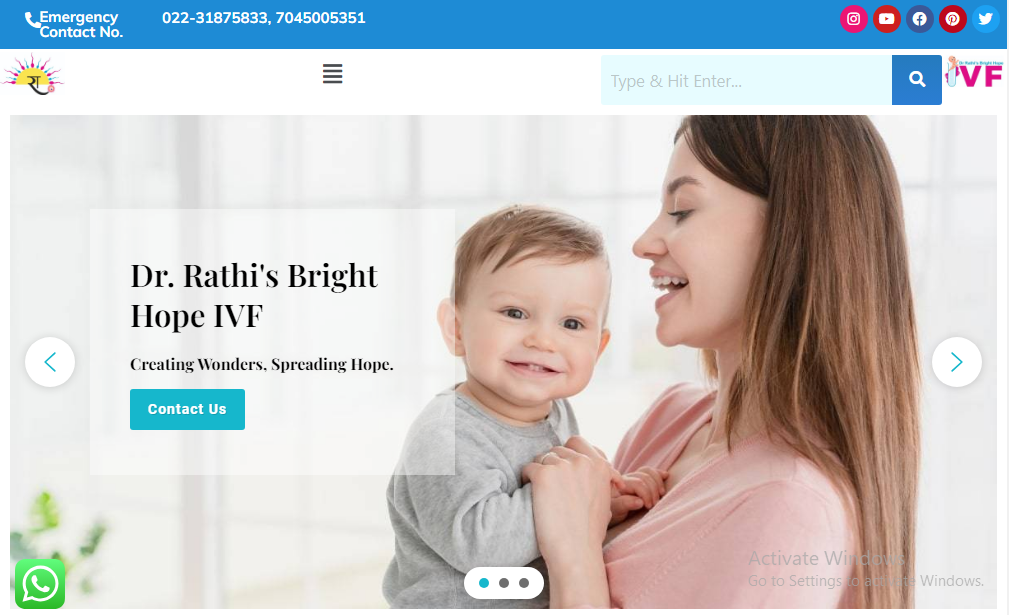Open the Twitter social icon

click(x=985, y=19)
